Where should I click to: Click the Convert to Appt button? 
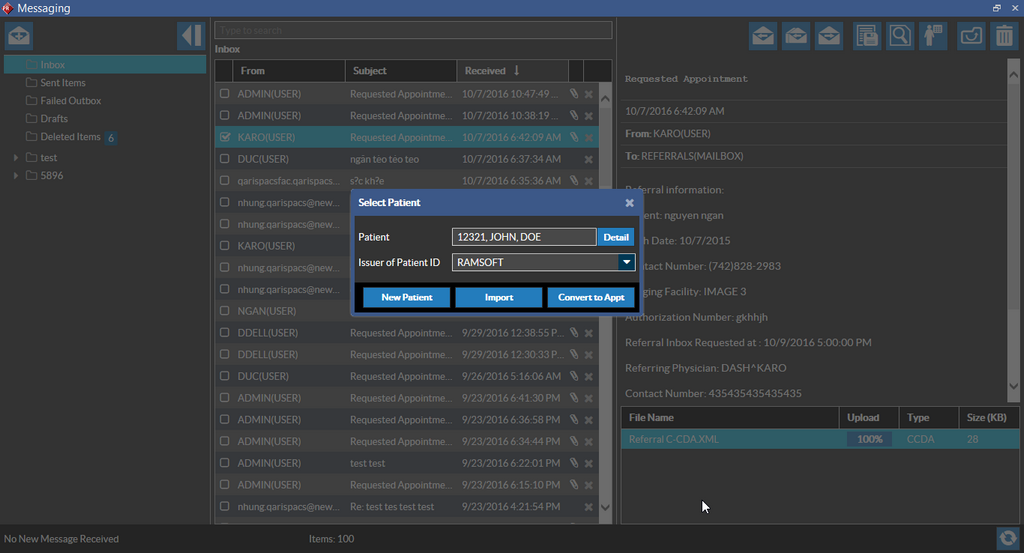pos(591,298)
